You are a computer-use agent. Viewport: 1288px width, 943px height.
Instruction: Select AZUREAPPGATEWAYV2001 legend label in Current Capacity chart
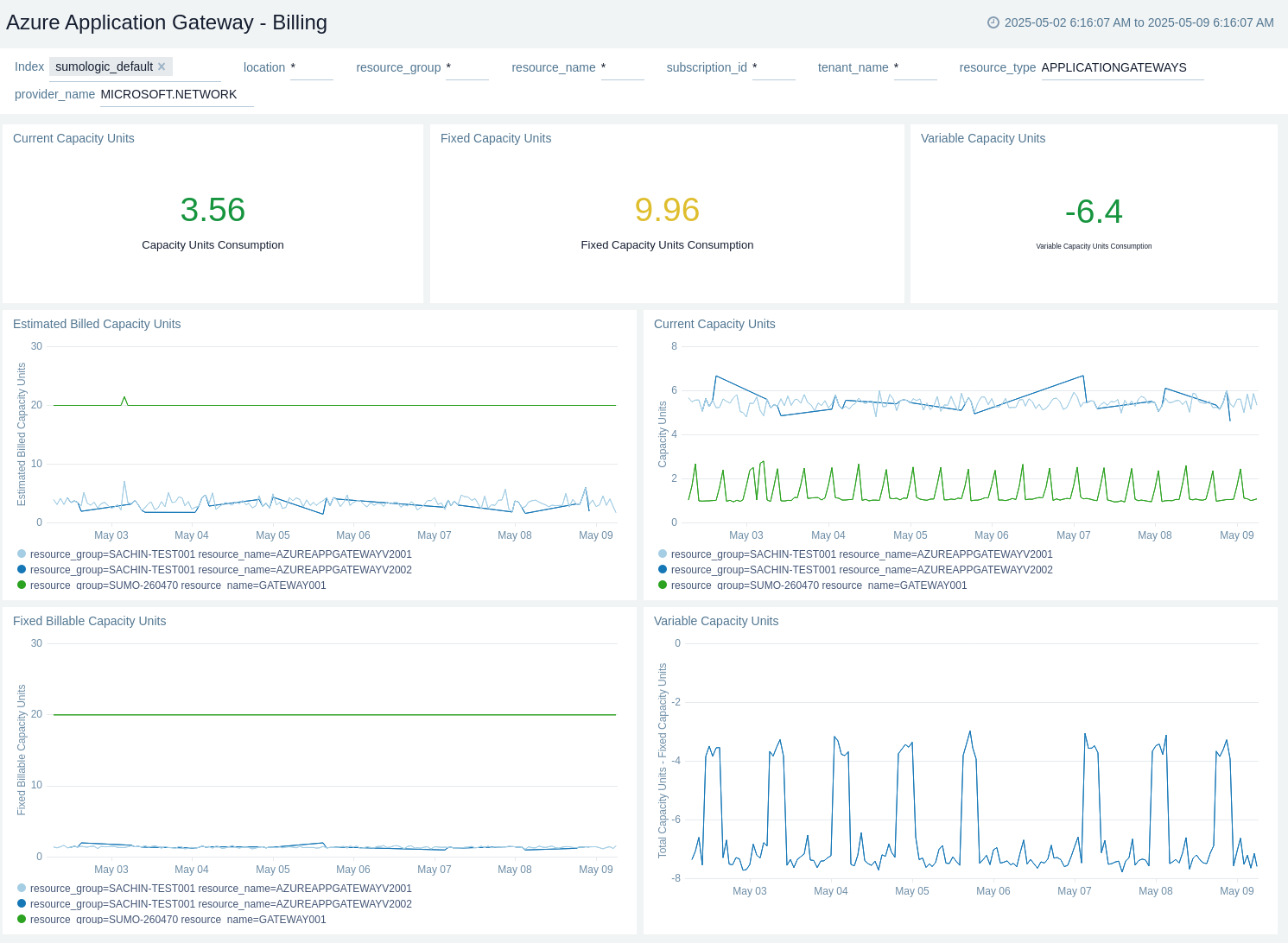[862, 554]
